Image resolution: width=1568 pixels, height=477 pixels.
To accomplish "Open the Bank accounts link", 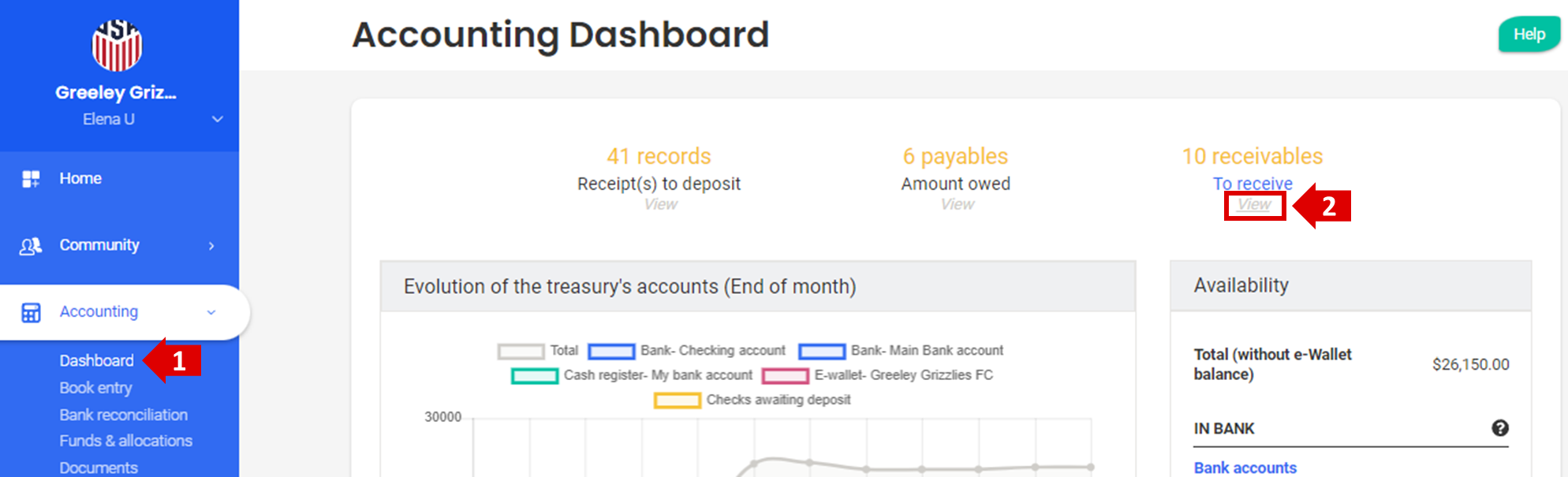I will click(1245, 468).
